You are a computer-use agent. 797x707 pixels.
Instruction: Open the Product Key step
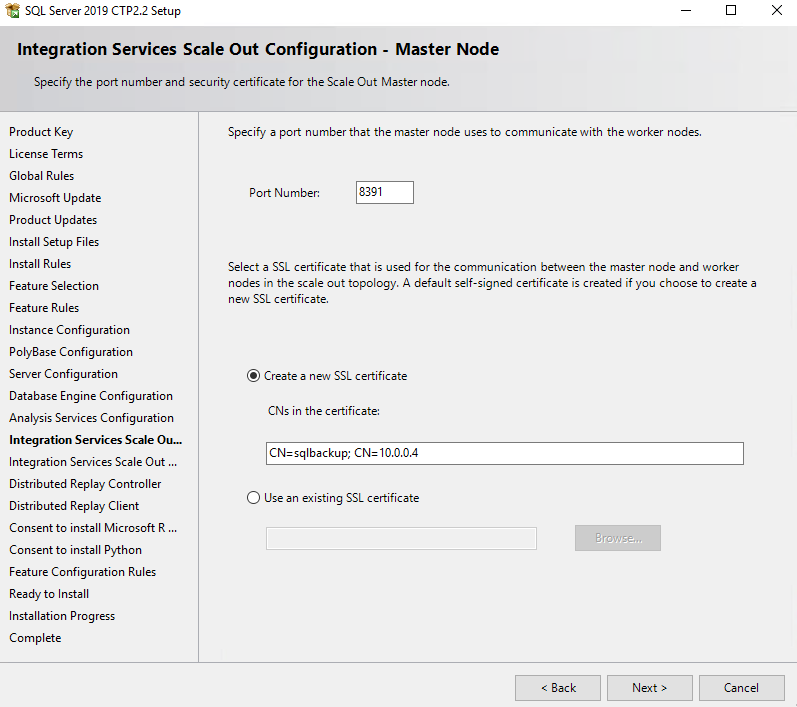[x=41, y=132]
